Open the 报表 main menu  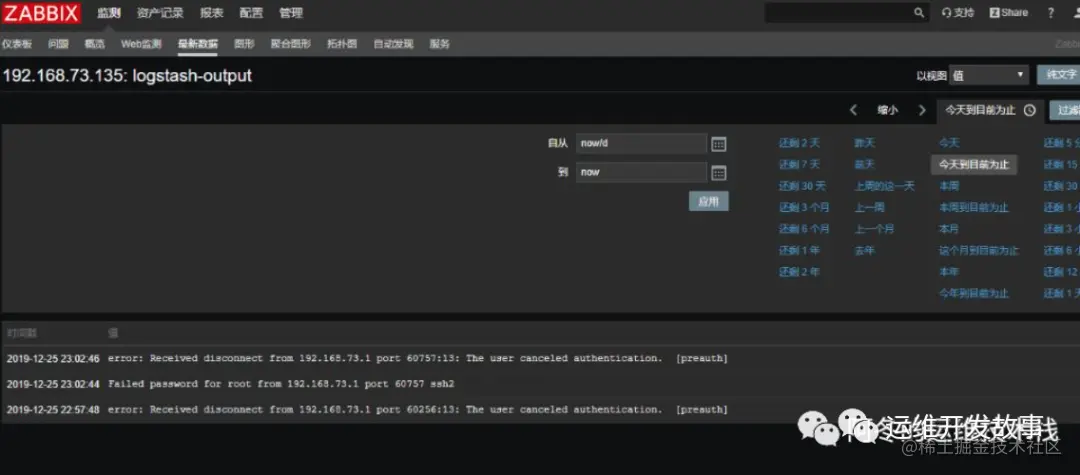[211, 12]
